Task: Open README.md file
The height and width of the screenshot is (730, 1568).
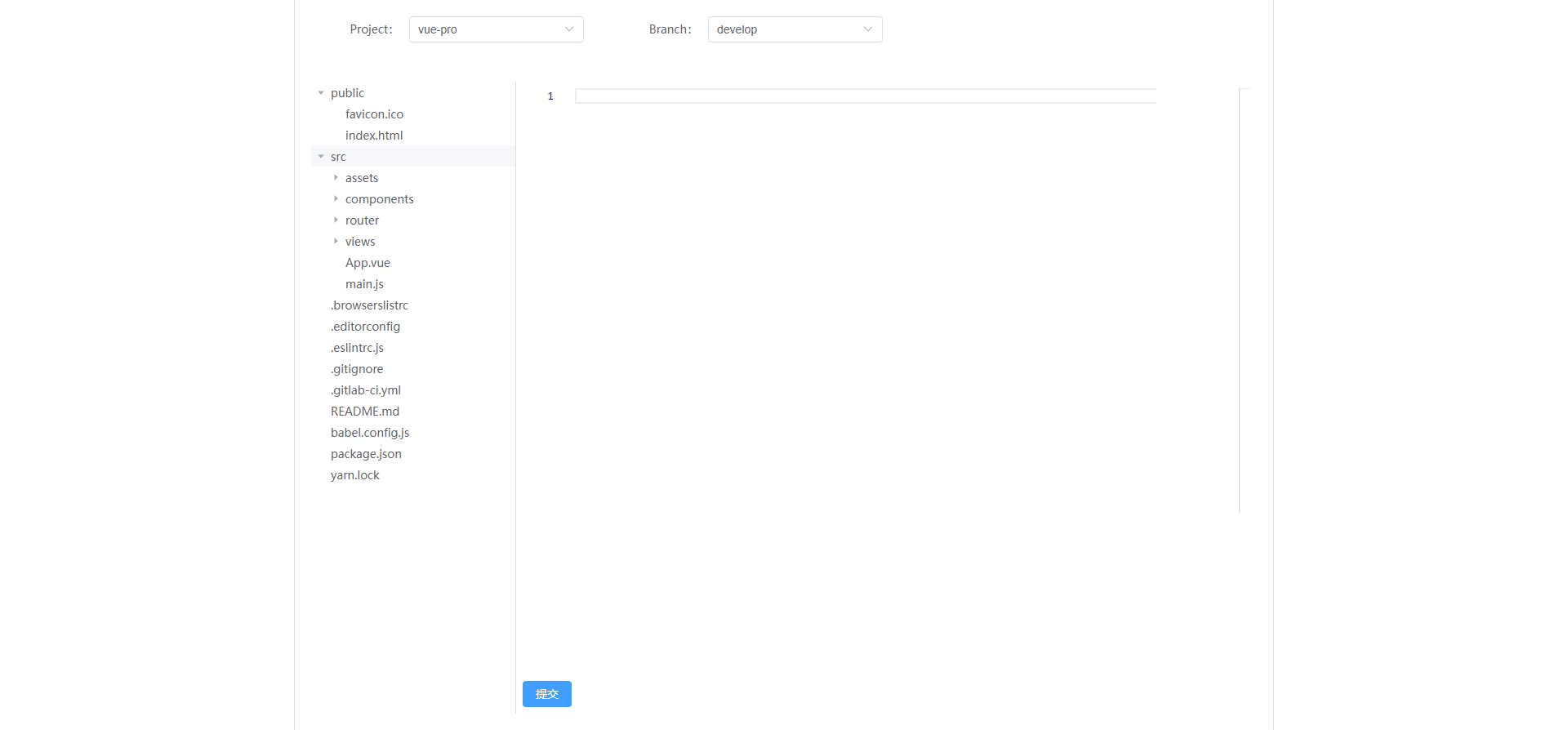Action: tap(365, 412)
